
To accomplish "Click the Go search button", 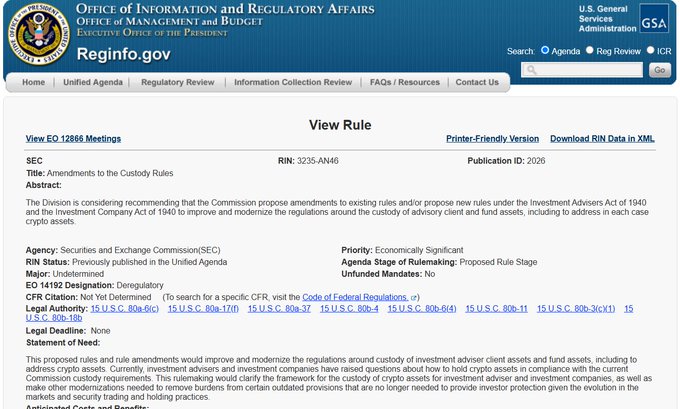I will pos(660,70).
